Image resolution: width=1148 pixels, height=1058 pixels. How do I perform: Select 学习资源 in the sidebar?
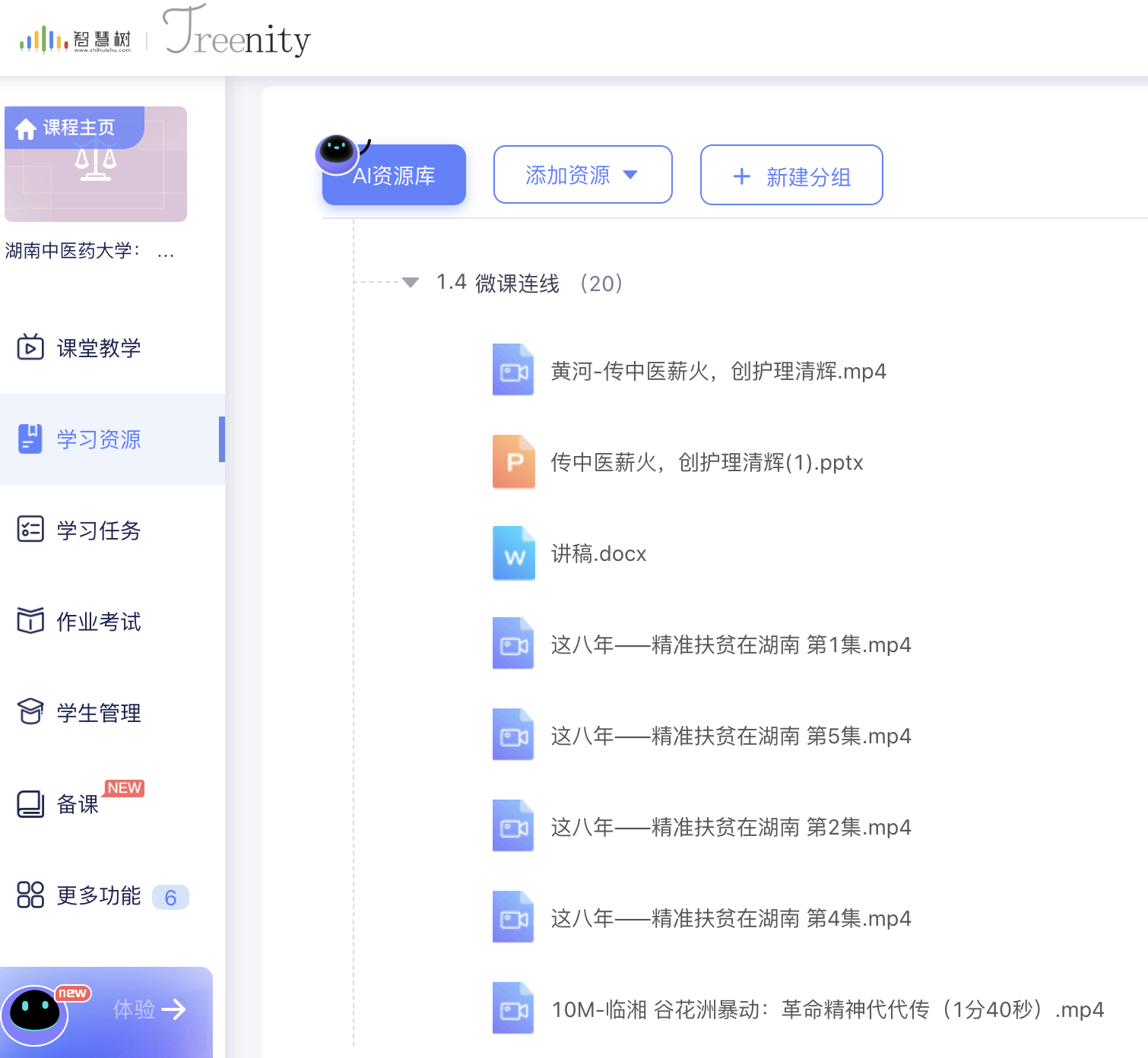pyautogui.click(x=99, y=439)
